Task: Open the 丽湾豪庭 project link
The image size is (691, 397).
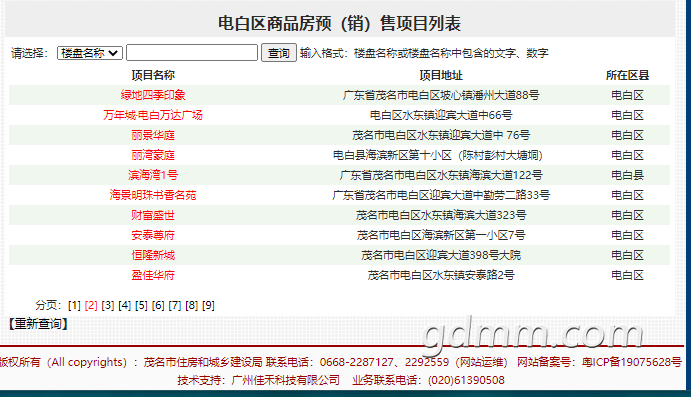Action: (153, 155)
